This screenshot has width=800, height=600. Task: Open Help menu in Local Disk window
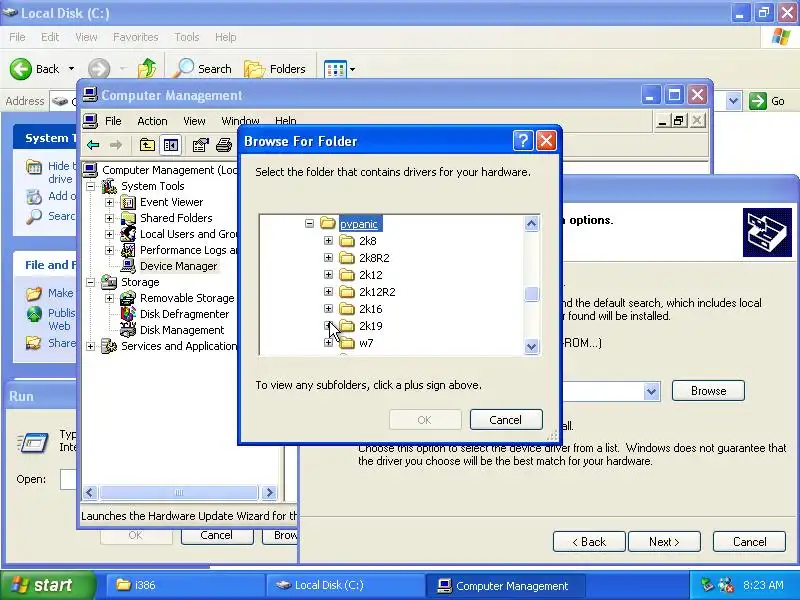(x=225, y=37)
